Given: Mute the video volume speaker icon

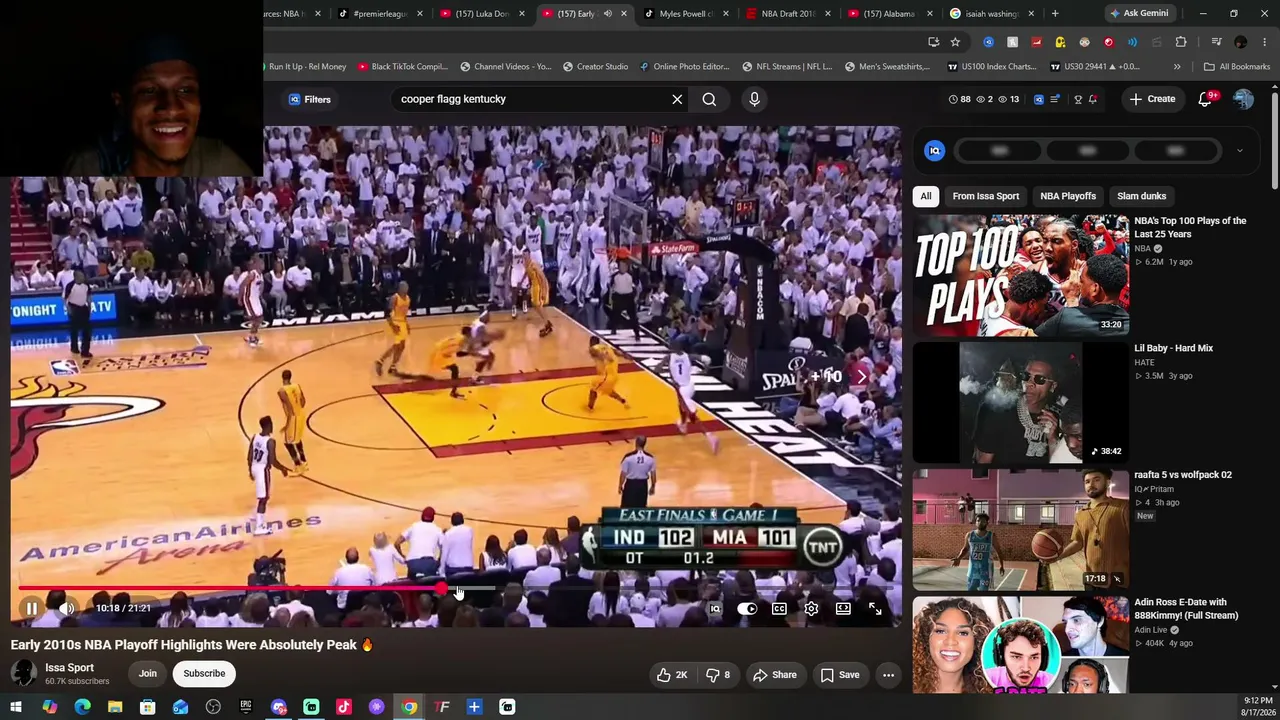Looking at the screenshot, I should tap(66, 608).
